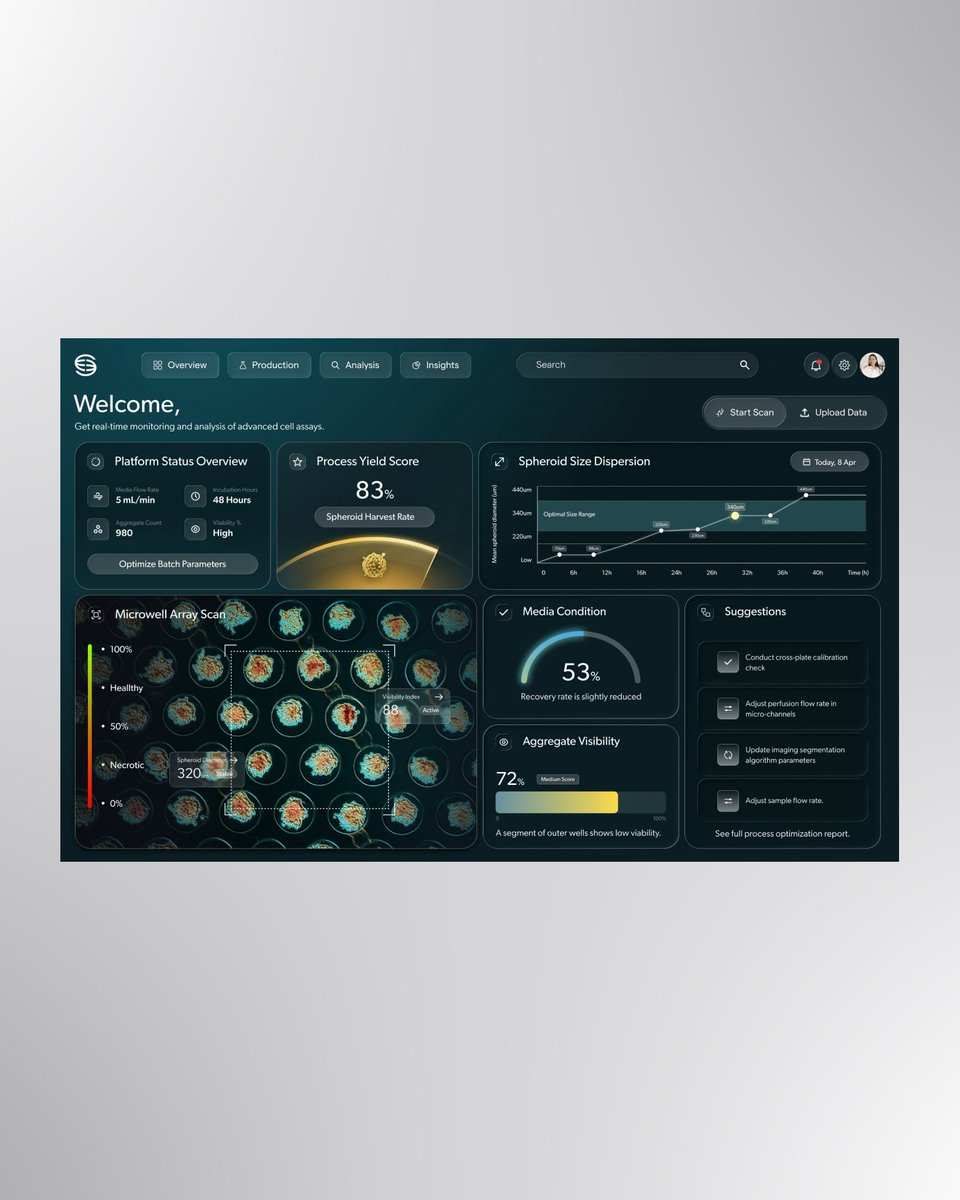Screen dimensions: 960x1200
Task: Click the viability color scale bar
Action: [x=90, y=726]
